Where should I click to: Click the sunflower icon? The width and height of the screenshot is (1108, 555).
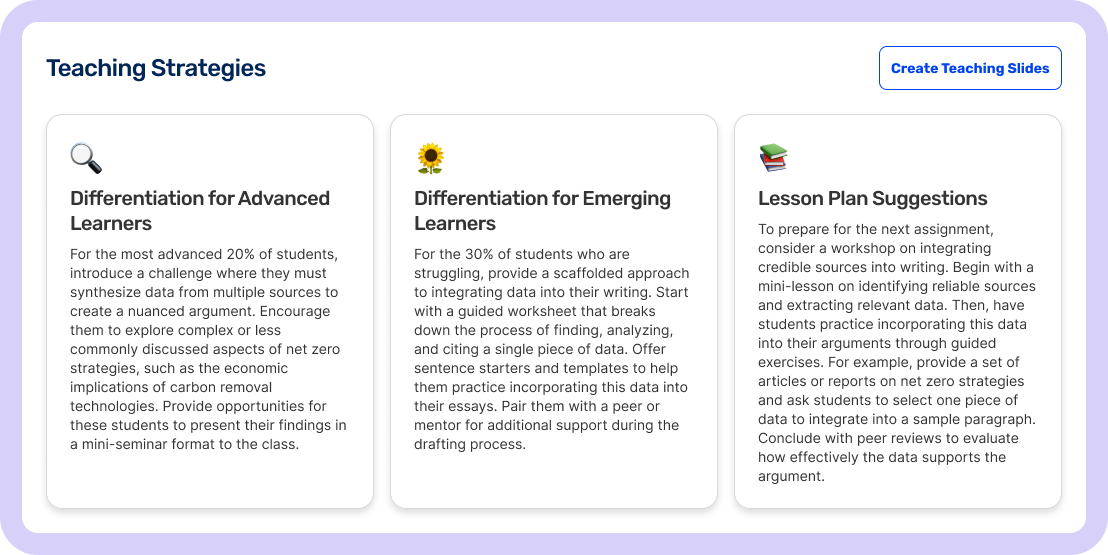(430, 158)
